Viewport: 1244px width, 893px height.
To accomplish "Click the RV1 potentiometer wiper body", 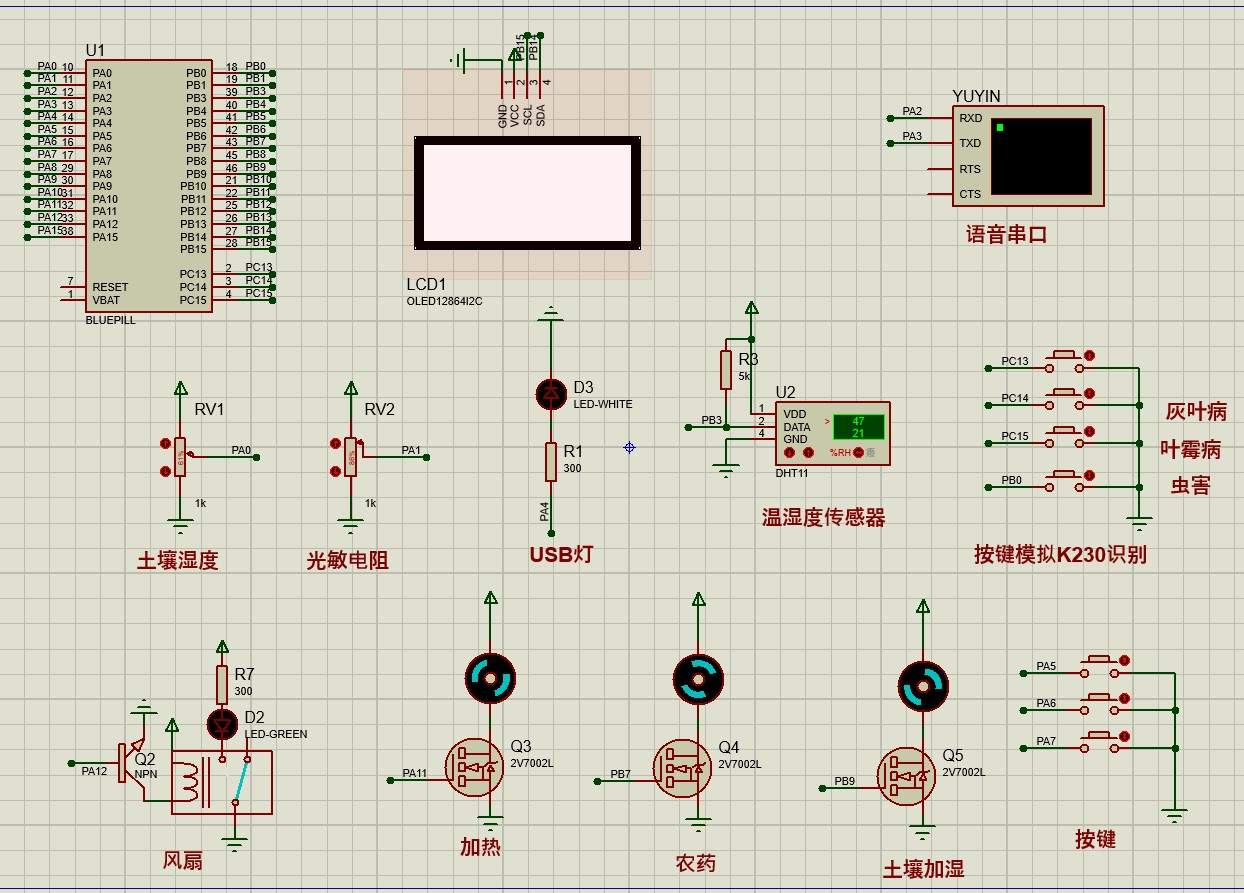I will click(180, 457).
